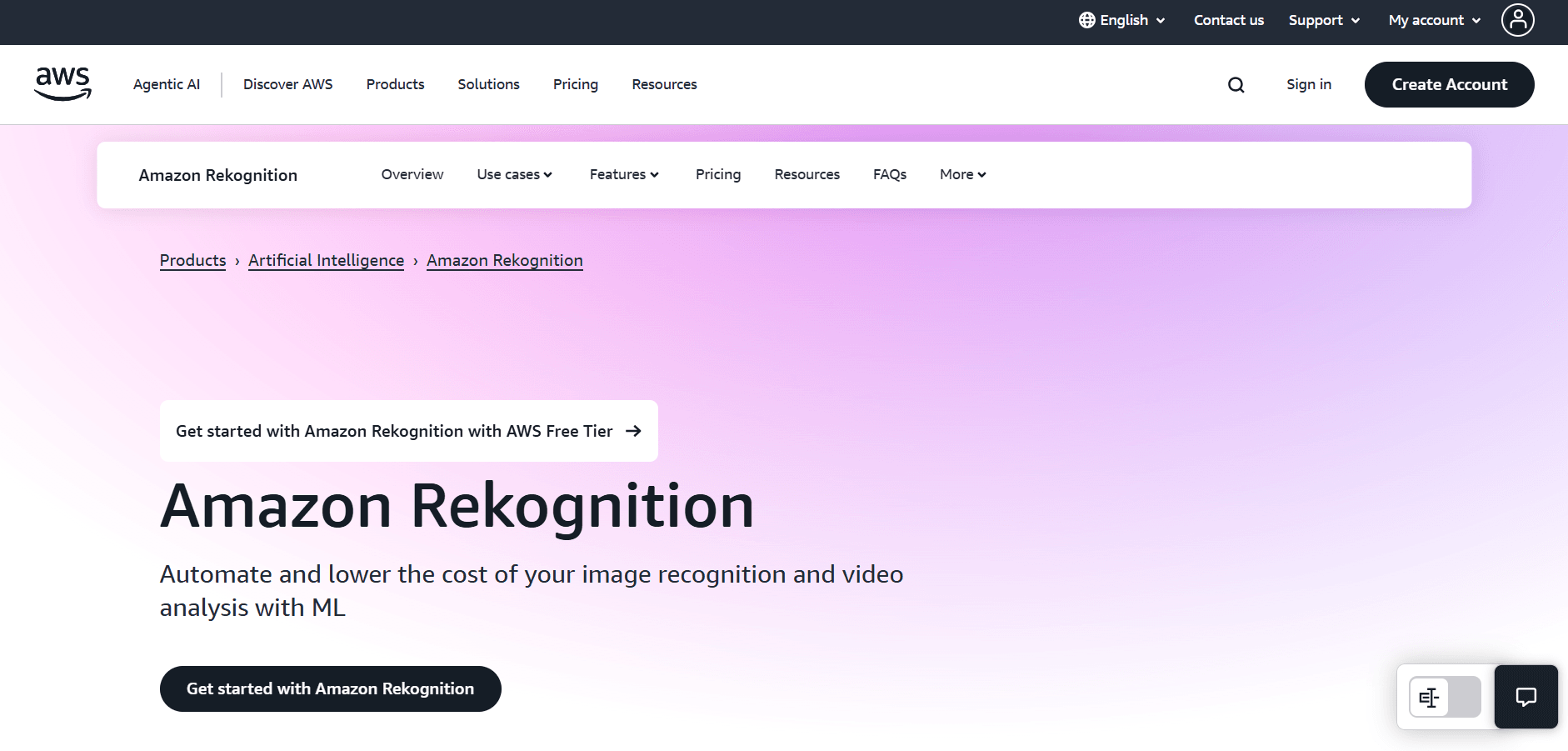
Task: Follow the Artificial Intelligence breadcrumb link
Action: click(x=326, y=260)
